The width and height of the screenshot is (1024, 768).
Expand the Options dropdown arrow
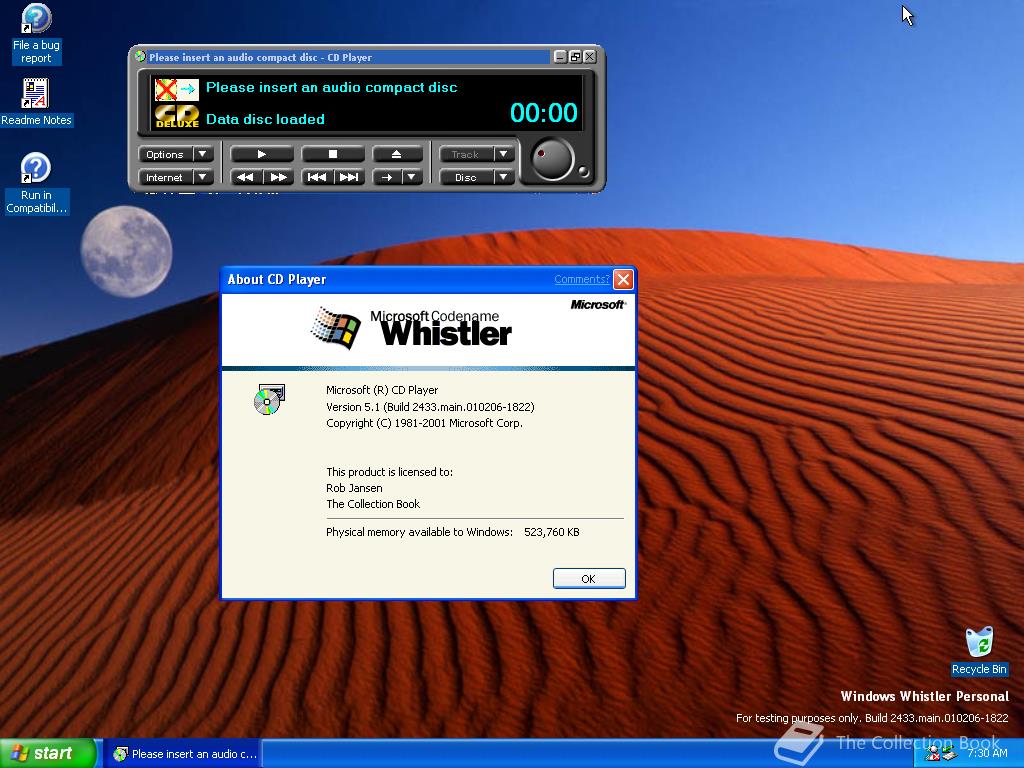(x=202, y=154)
